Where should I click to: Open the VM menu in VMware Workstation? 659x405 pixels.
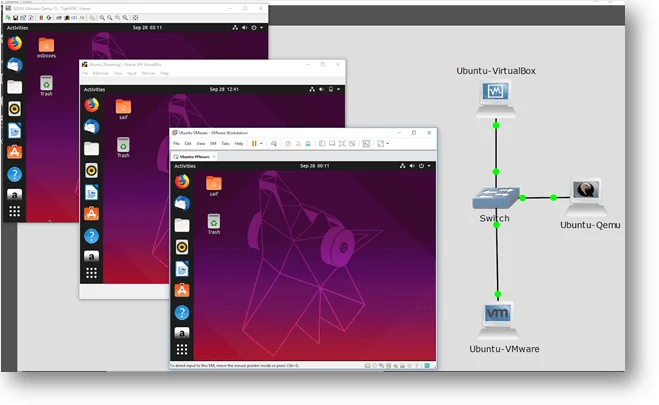(213, 144)
